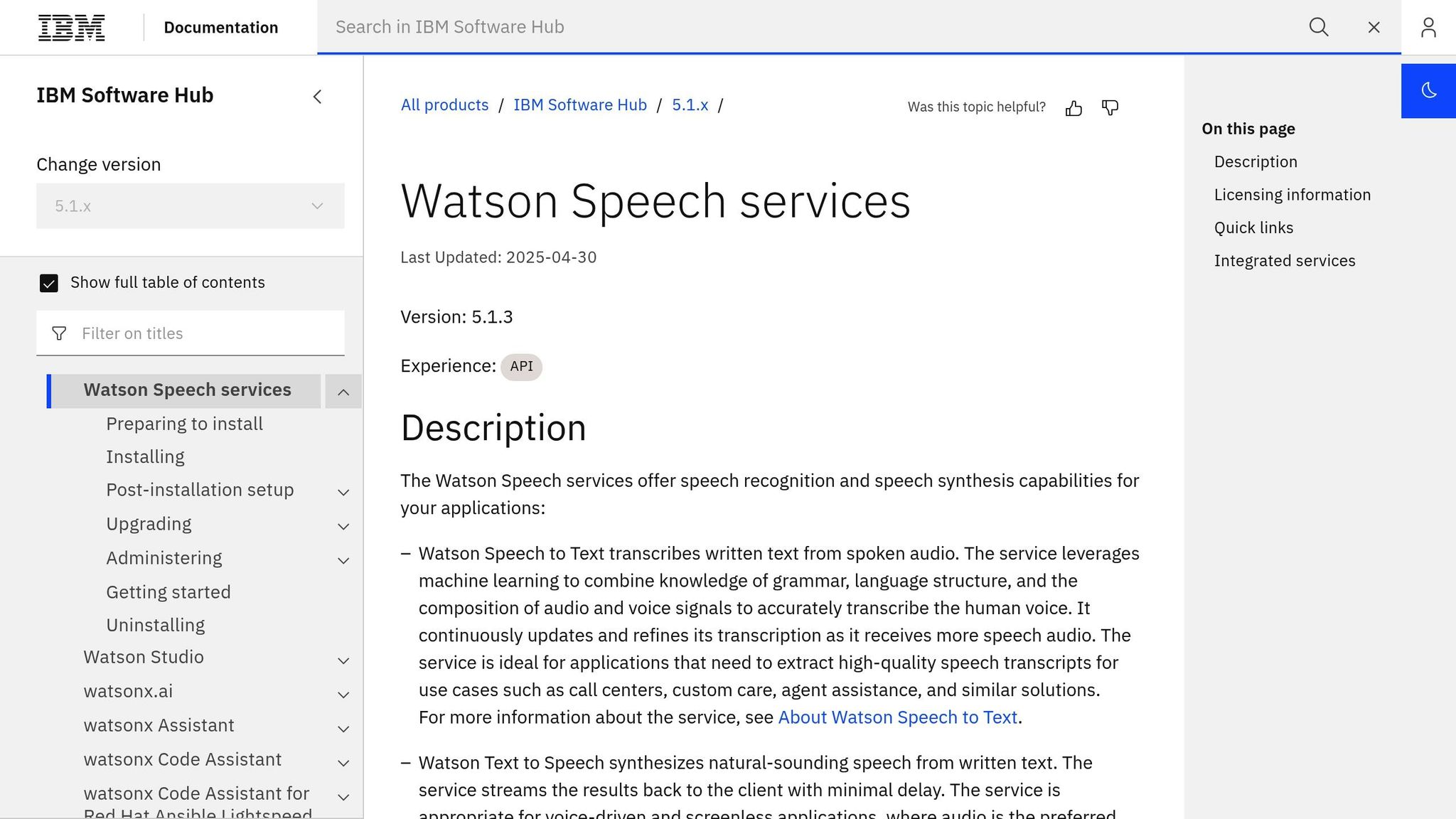The image size is (1456, 819).
Task: Open the 5.1.x Change version dropdown
Action: 190,205
